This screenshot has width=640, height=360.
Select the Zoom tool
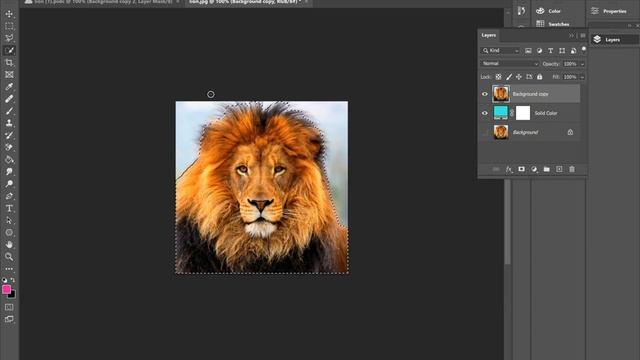tap(9, 257)
